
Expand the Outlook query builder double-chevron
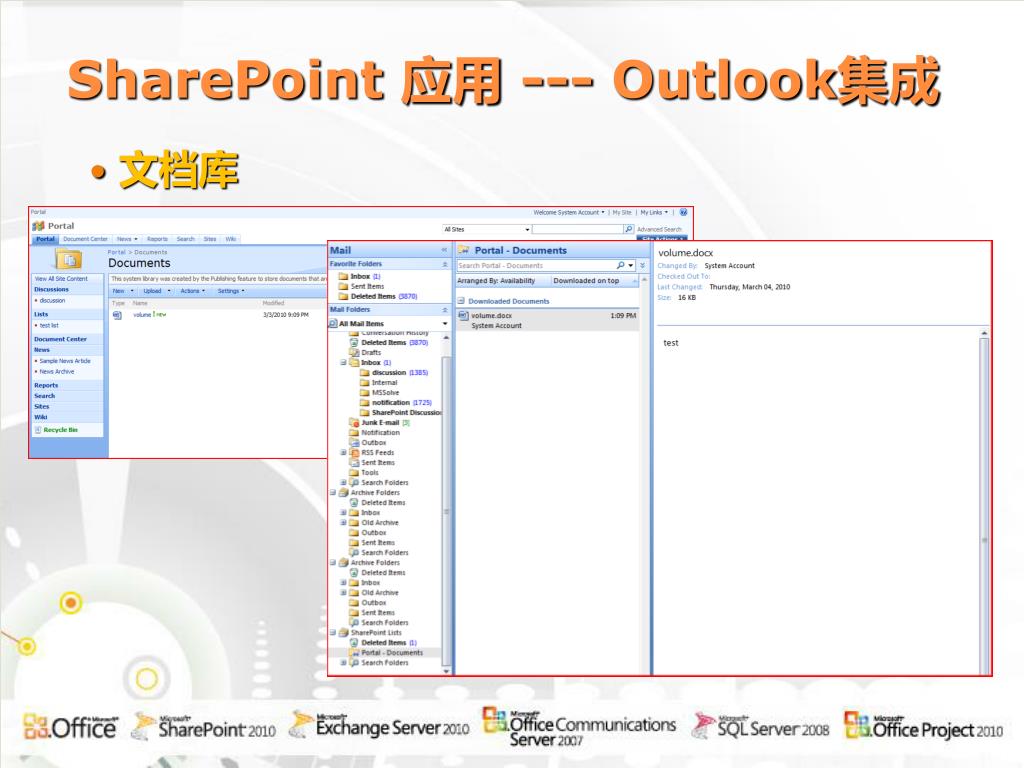[x=643, y=265]
